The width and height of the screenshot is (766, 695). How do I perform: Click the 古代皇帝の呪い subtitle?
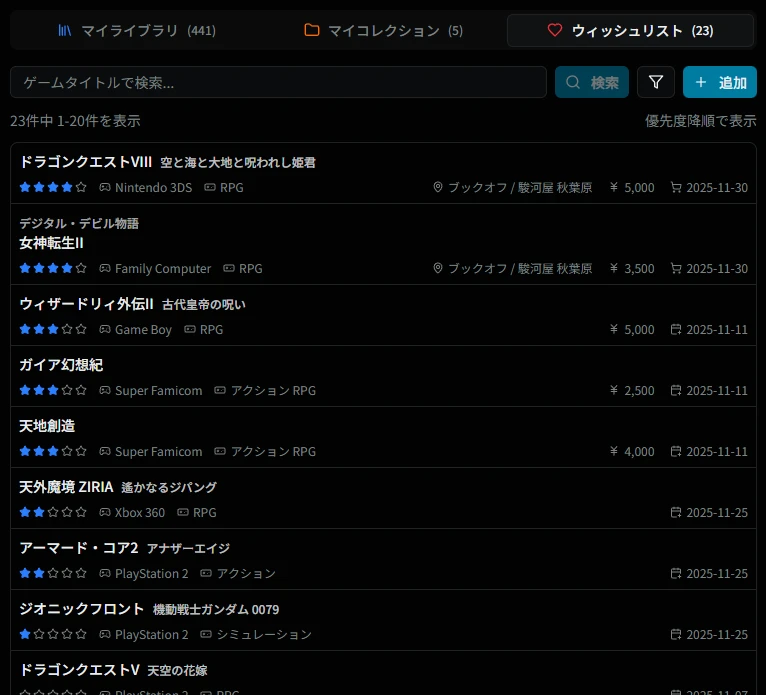tap(204, 305)
